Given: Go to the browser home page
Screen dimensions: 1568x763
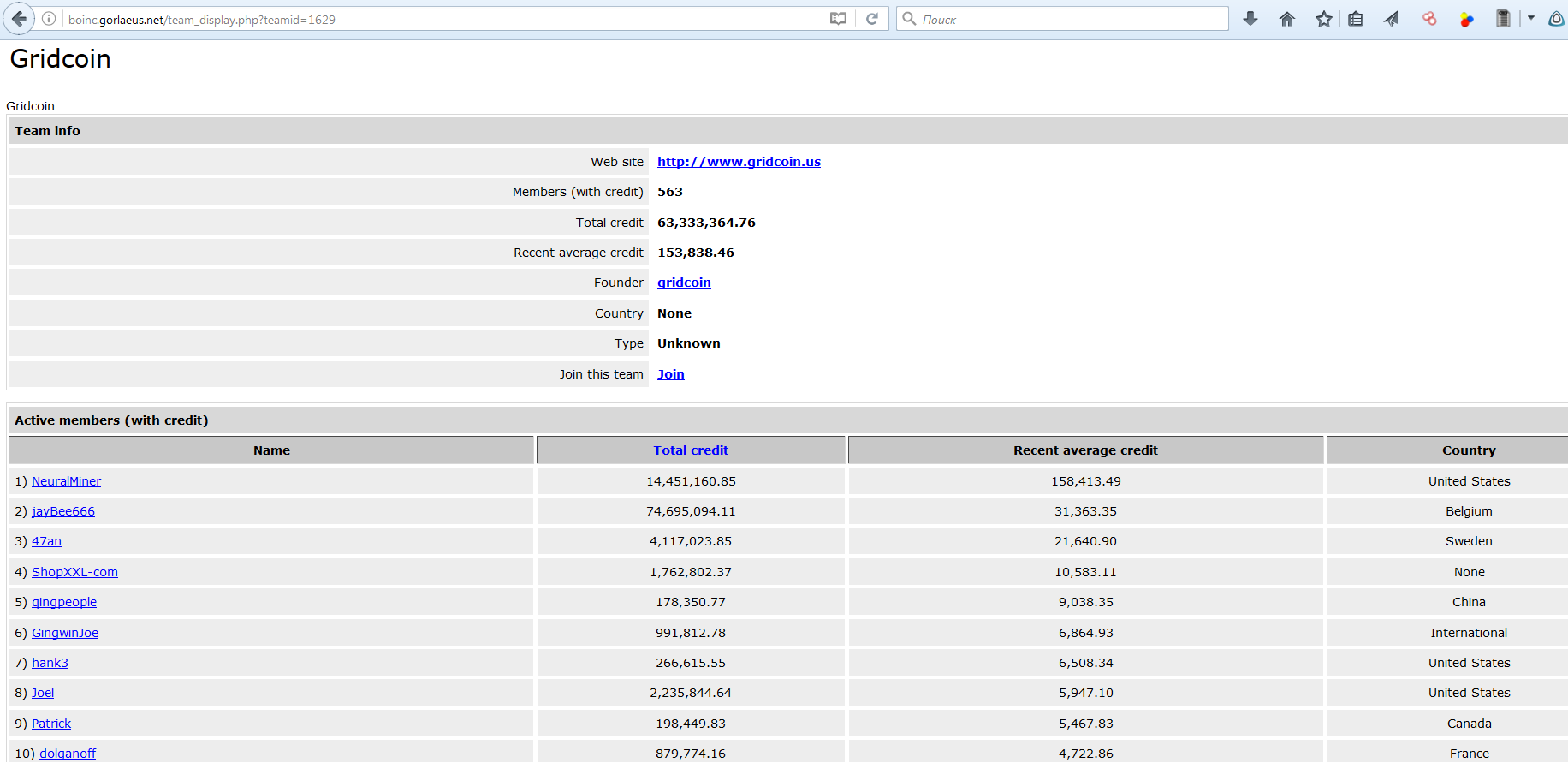Looking at the screenshot, I should (x=1287, y=19).
